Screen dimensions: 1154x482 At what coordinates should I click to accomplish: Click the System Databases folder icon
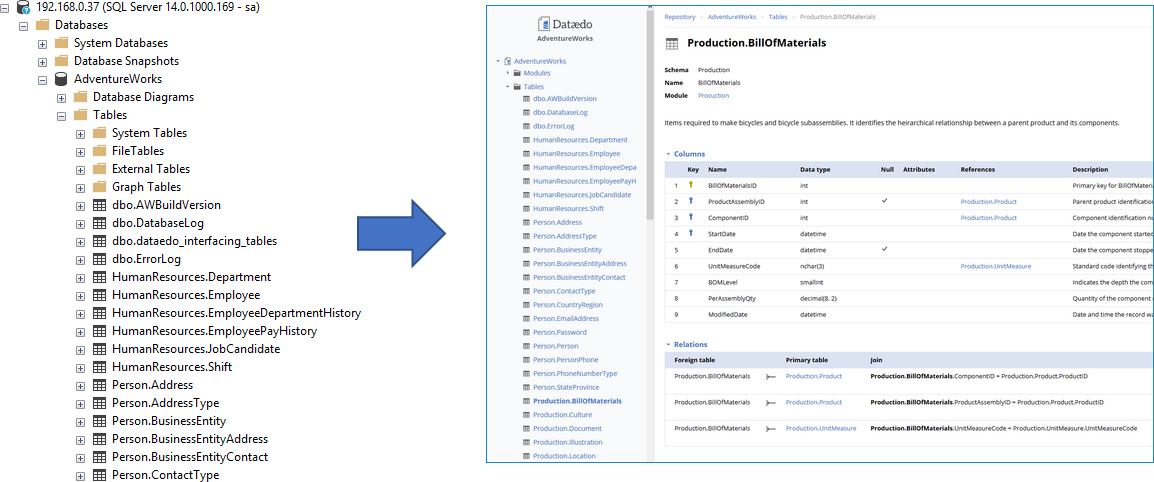61,43
